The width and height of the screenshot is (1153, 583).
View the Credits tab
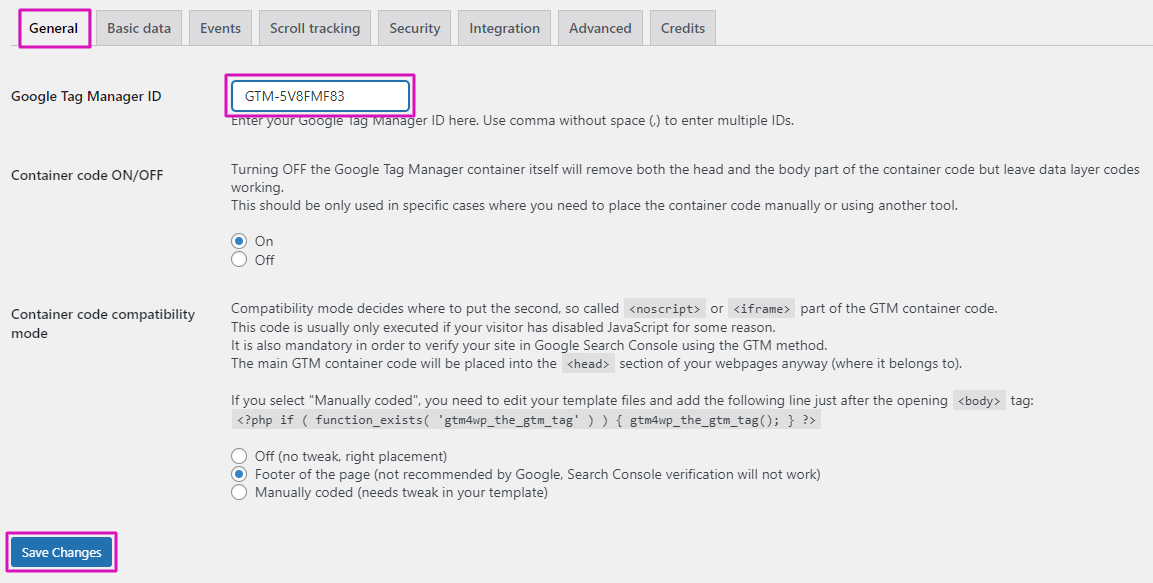(x=682, y=28)
